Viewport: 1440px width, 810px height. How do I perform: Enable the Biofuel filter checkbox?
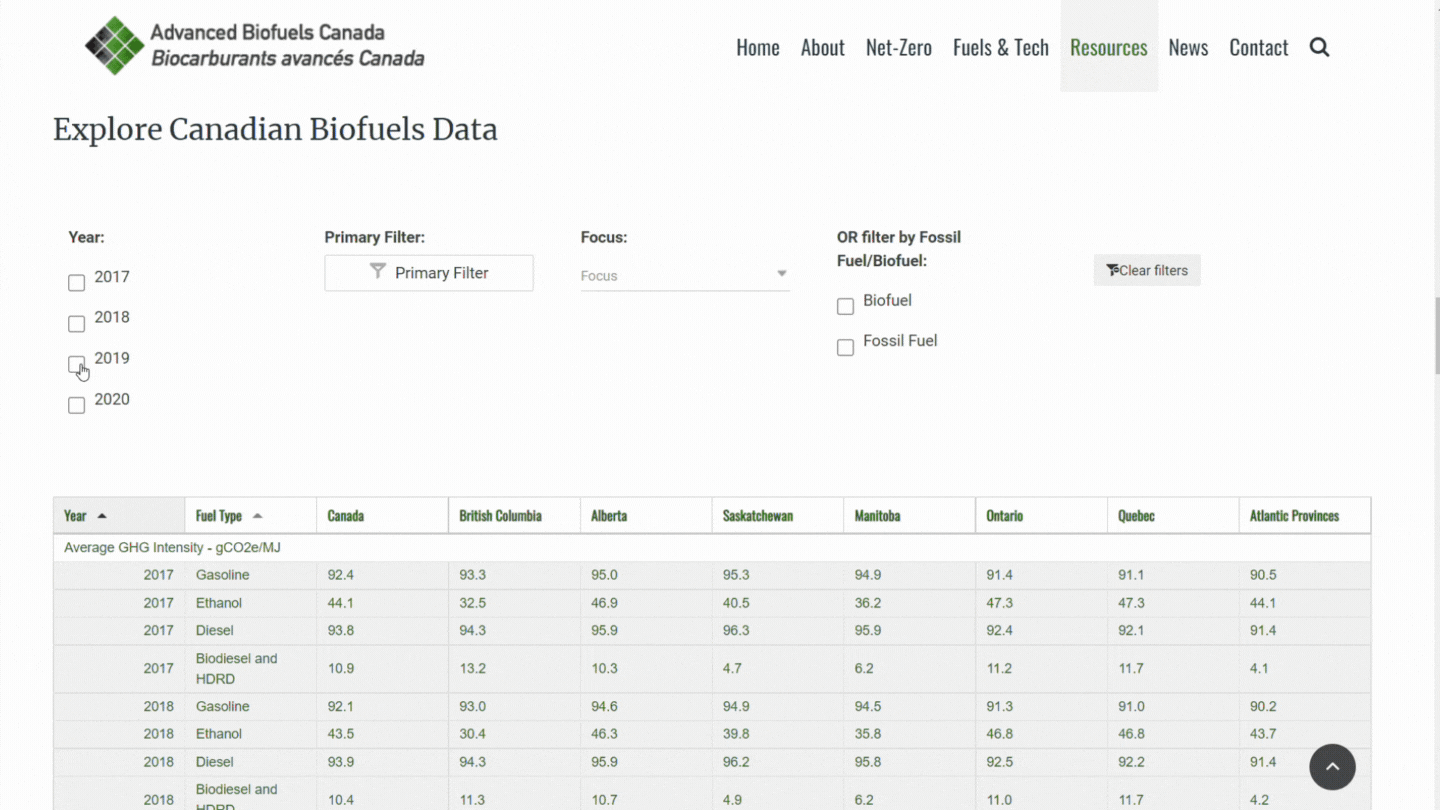click(x=845, y=306)
